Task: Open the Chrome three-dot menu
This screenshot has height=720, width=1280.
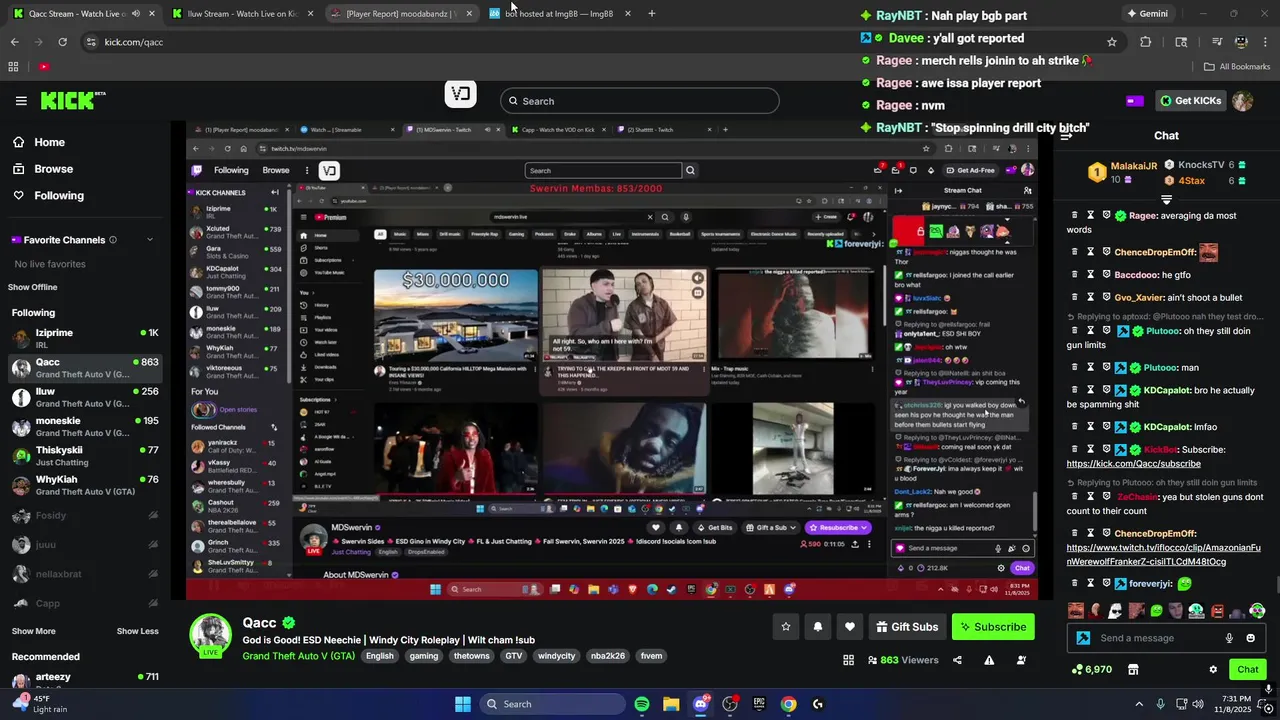Action: point(1266,42)
